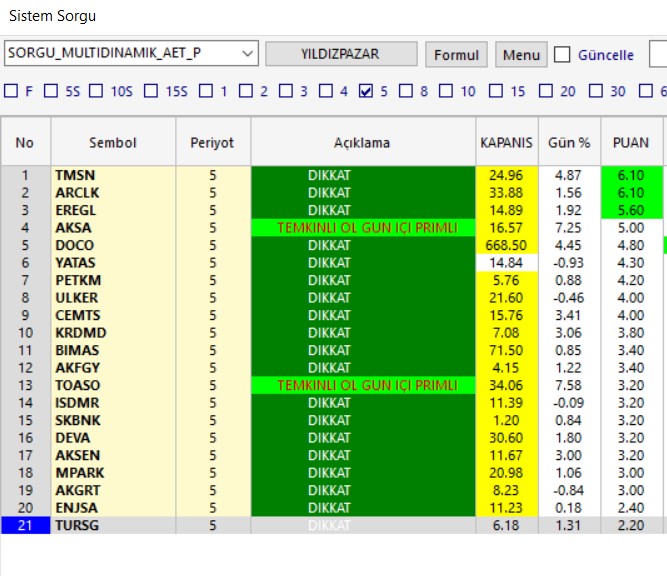The image size is (667, 576).
Task: Click AKSA's TEMKINLI OL GUN IÇI PRIMLI cell
Action: (x=363, y=228)
